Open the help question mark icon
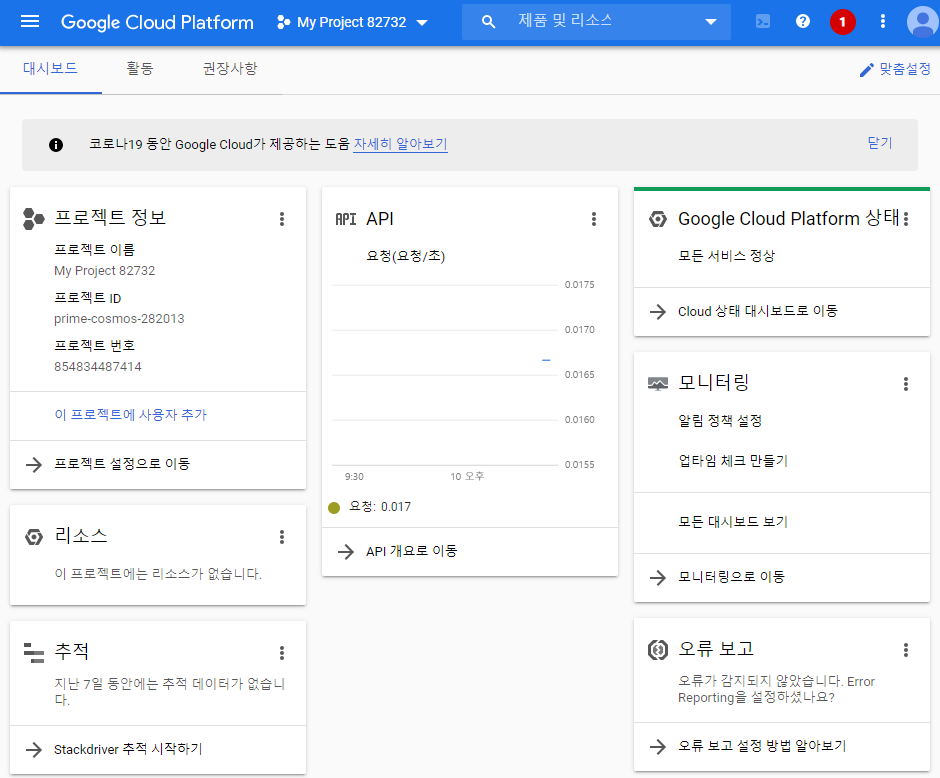Screen dimensions: 940x778 (803, 22)
